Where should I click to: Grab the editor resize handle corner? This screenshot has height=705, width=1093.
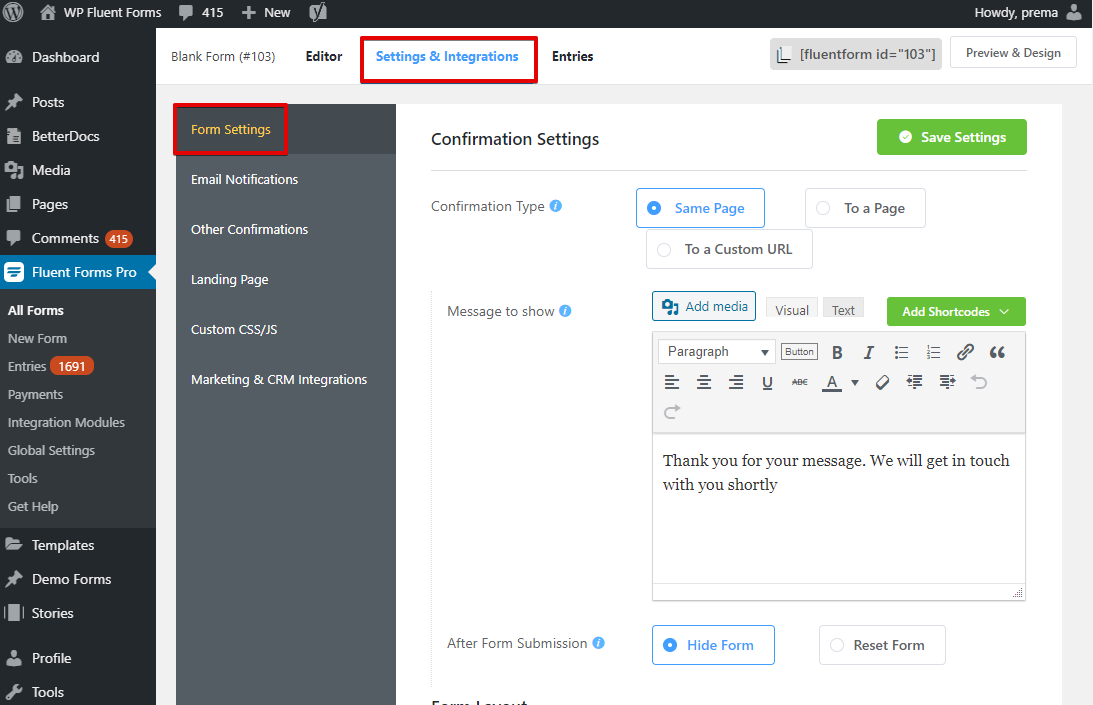coord(1018,593)
